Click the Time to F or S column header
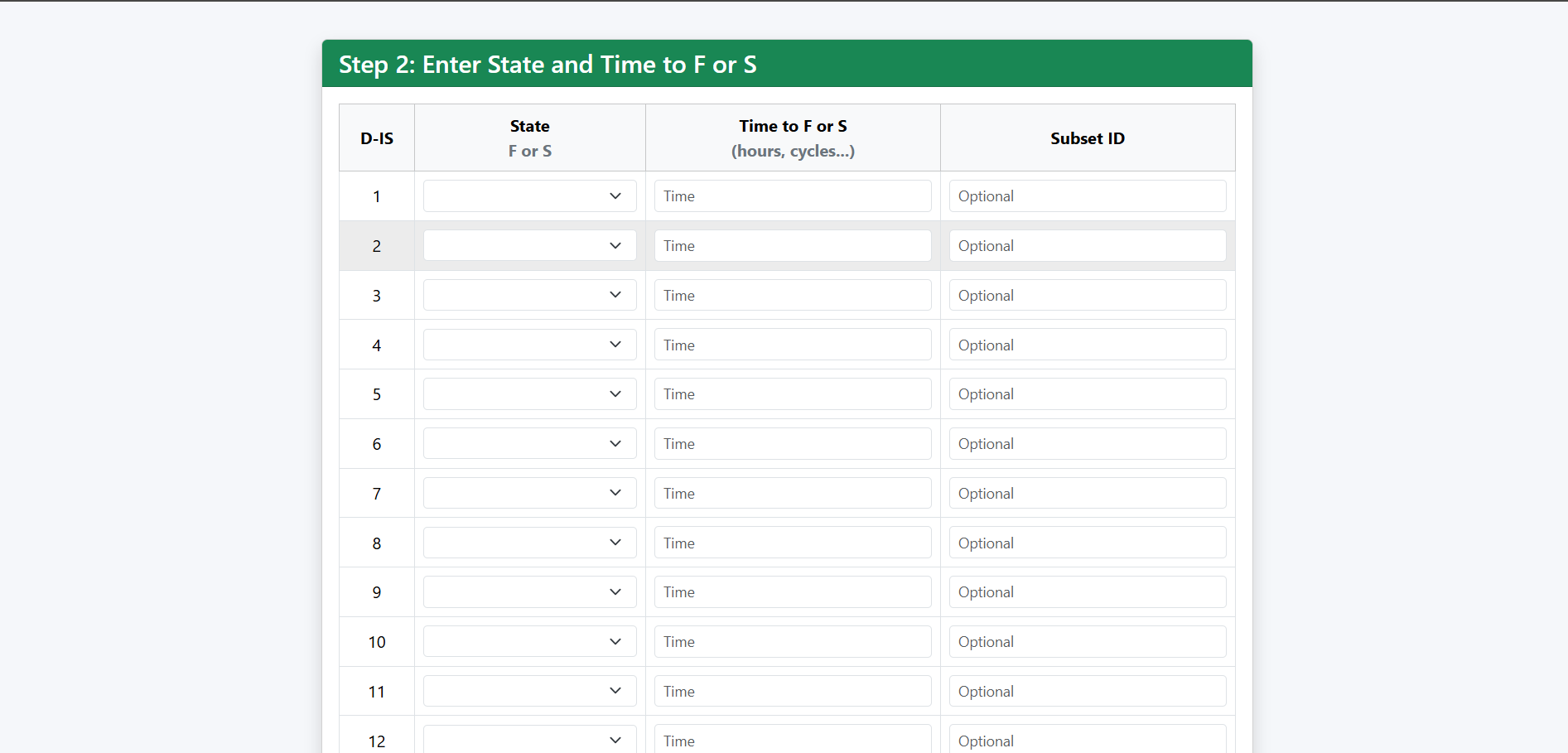Screen dimensions: 1568x753 click(792, 137)
